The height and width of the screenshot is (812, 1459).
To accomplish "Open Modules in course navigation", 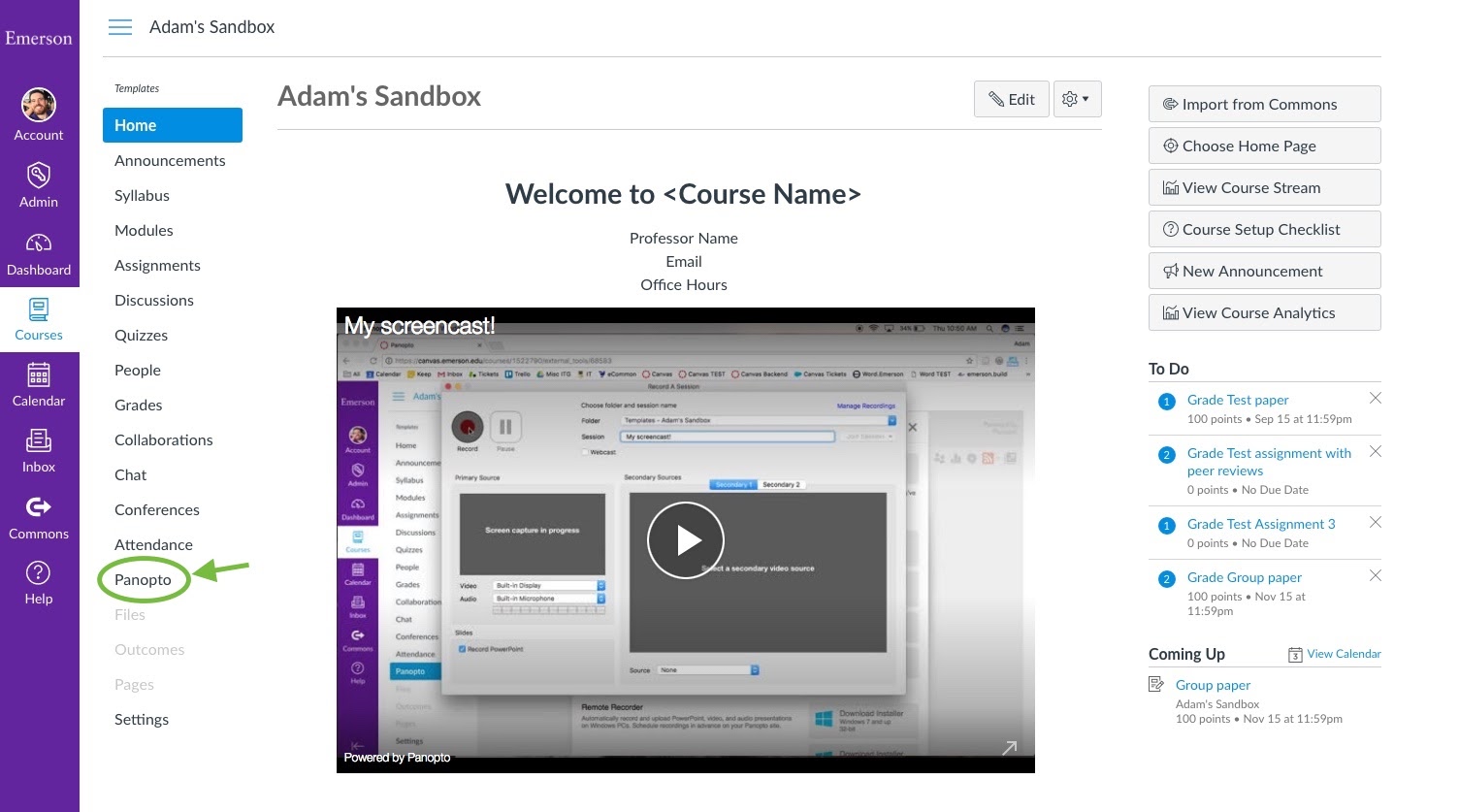I will (144, 230).
